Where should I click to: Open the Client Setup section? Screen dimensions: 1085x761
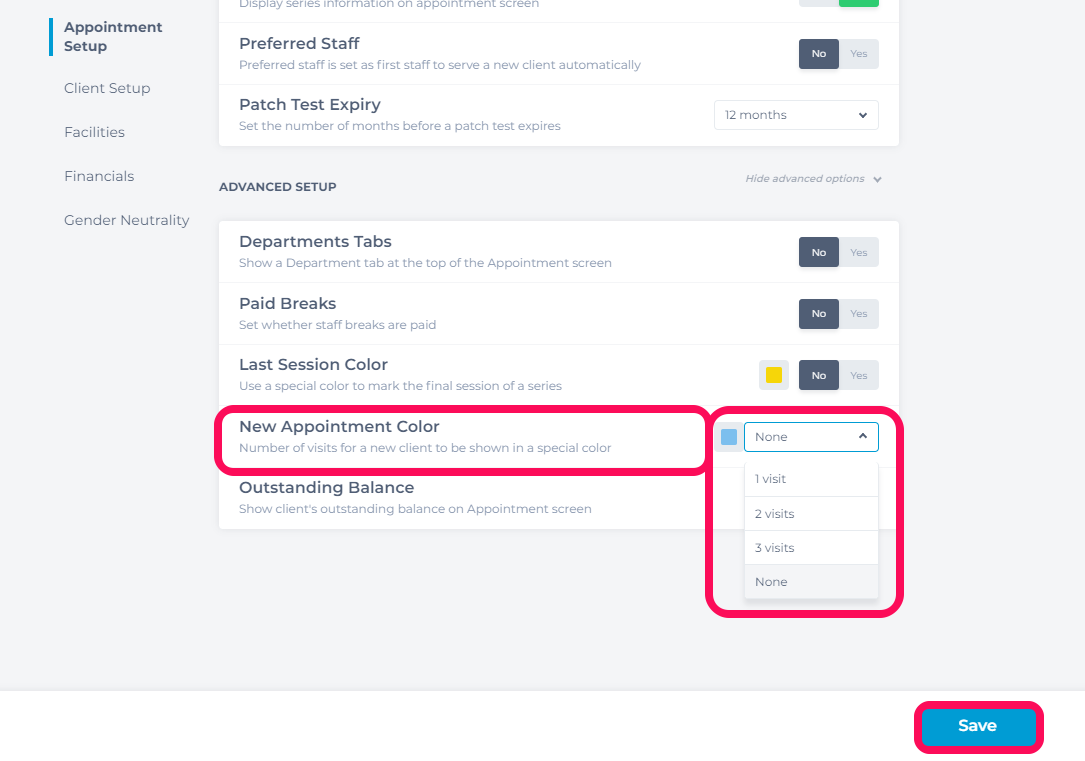[x=107, y=89]
